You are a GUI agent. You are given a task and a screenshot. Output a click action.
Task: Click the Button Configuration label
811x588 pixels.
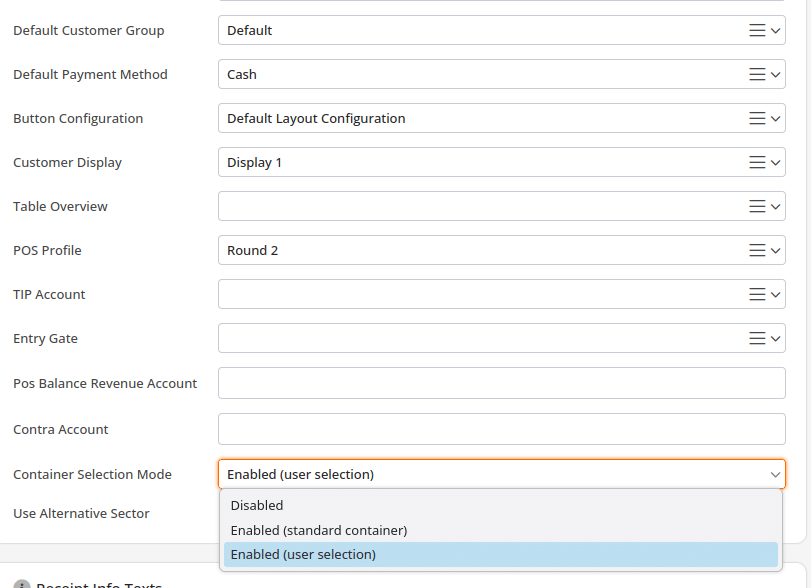pos(78,119)
